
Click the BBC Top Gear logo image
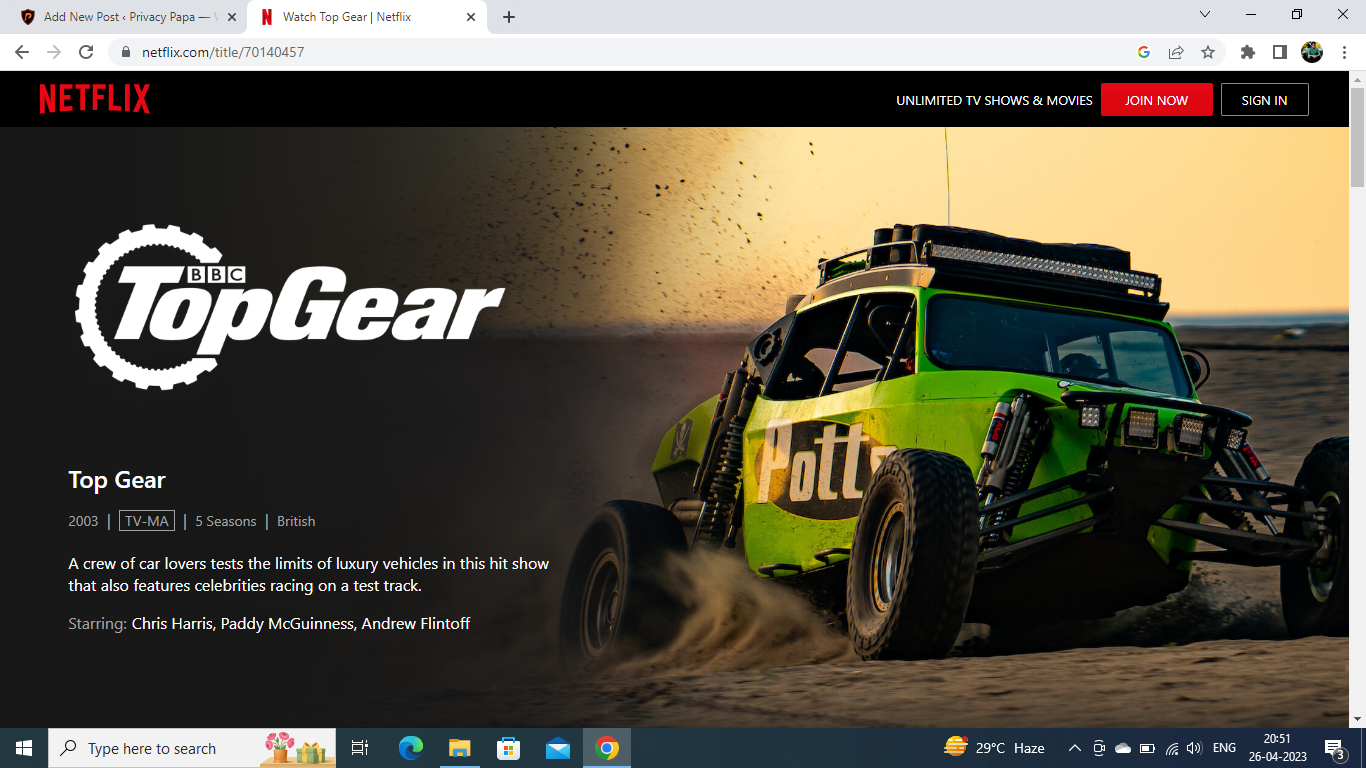(290, 306)
